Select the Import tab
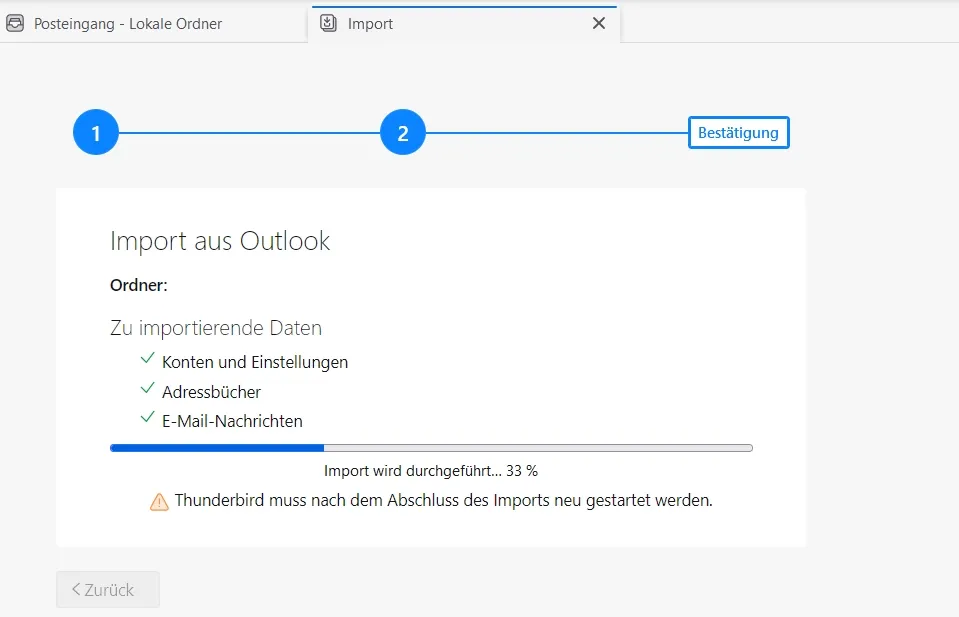959x617 pixels. coord(464,23)
